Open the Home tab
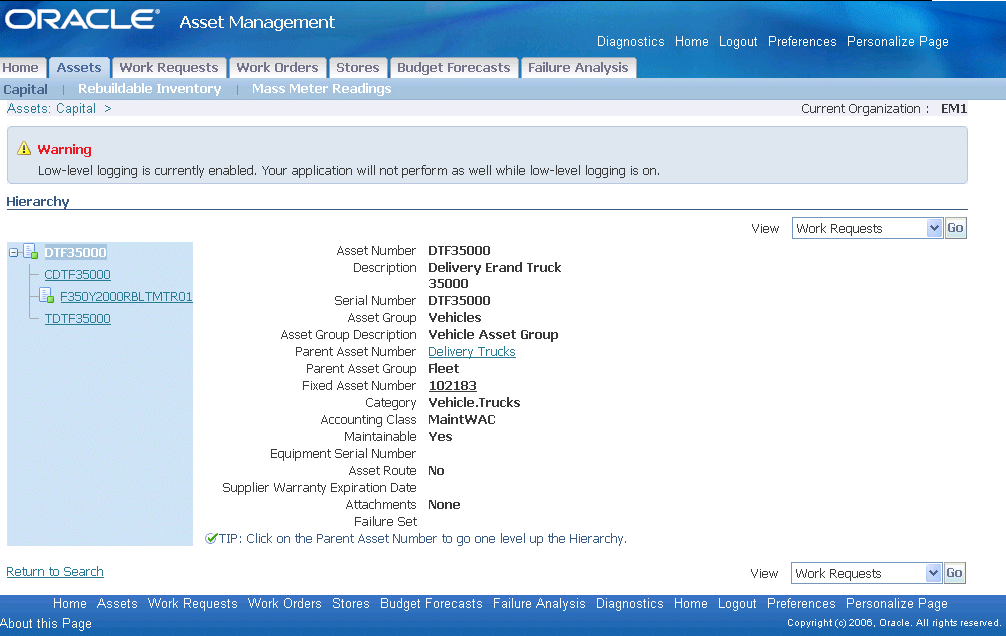Viewport: 1006px width, 636px height. click(x=21, y=68)
